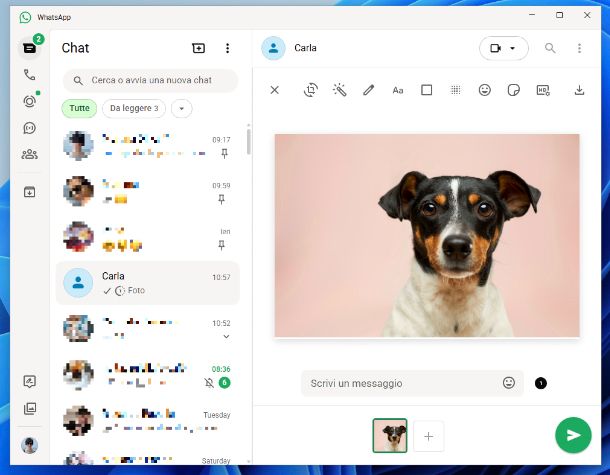The width and height of the screenshot is (610, 475).
Task: Open the pinned chat from 09:59
Action: click(148, 191)
